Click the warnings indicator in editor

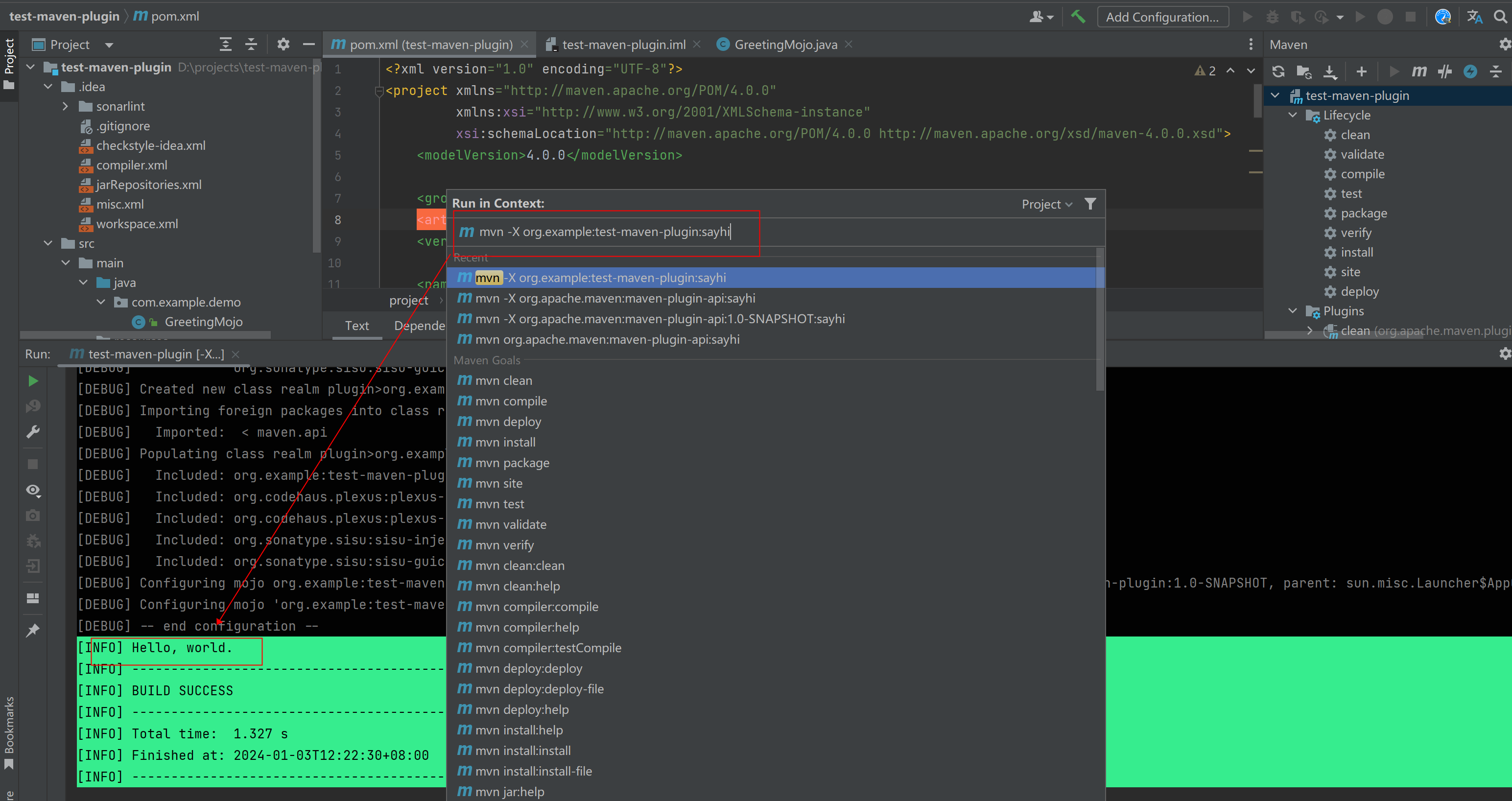click(x=1205, y=71)
